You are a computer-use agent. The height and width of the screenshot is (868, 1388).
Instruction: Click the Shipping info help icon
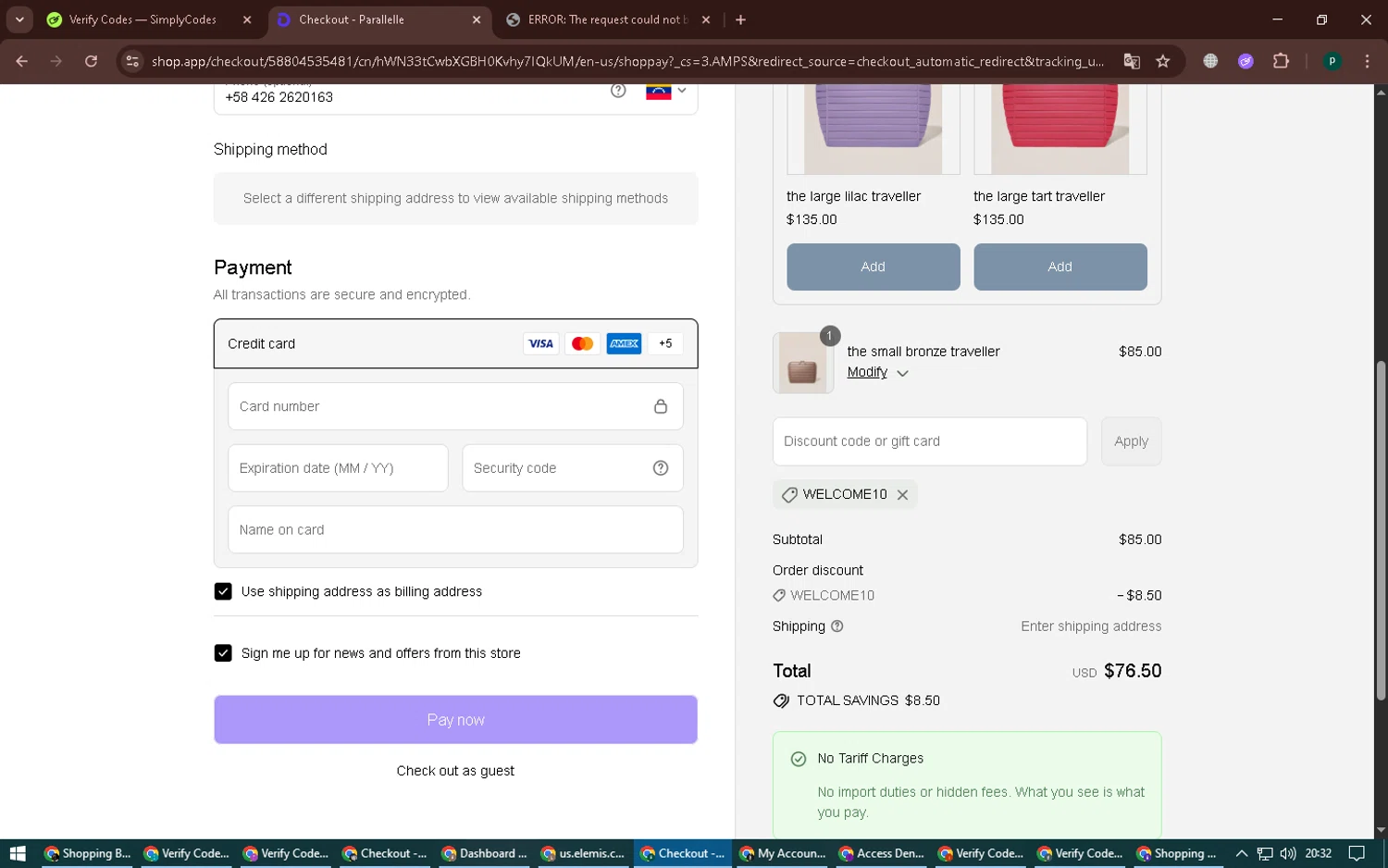pos(837,626)
